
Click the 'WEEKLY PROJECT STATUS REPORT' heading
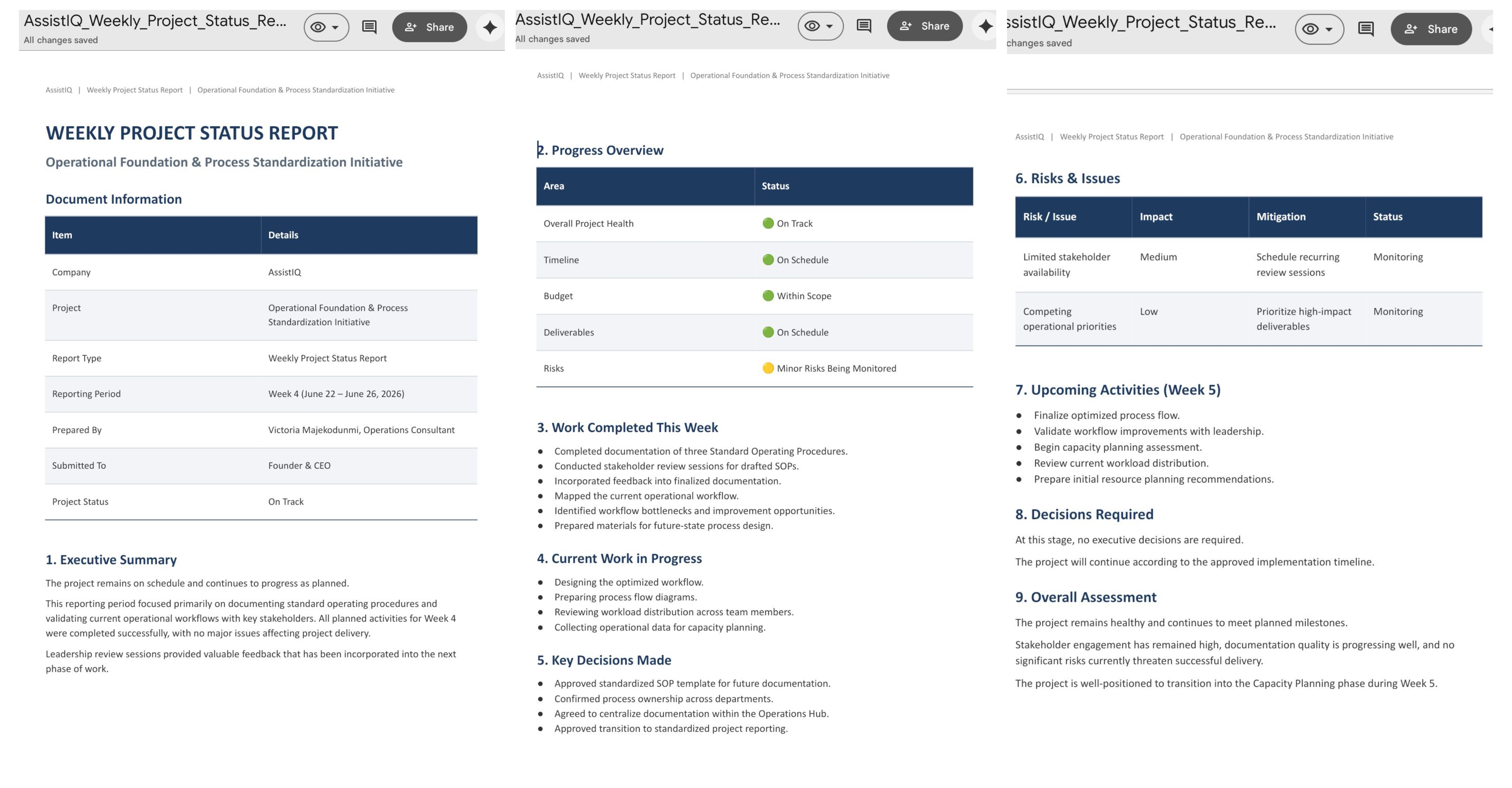pyautogui.click(x=192, y=132)
